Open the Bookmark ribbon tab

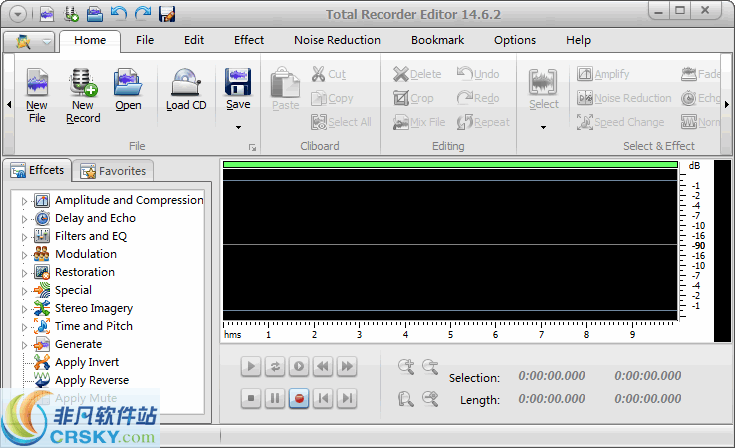[437, 40]
